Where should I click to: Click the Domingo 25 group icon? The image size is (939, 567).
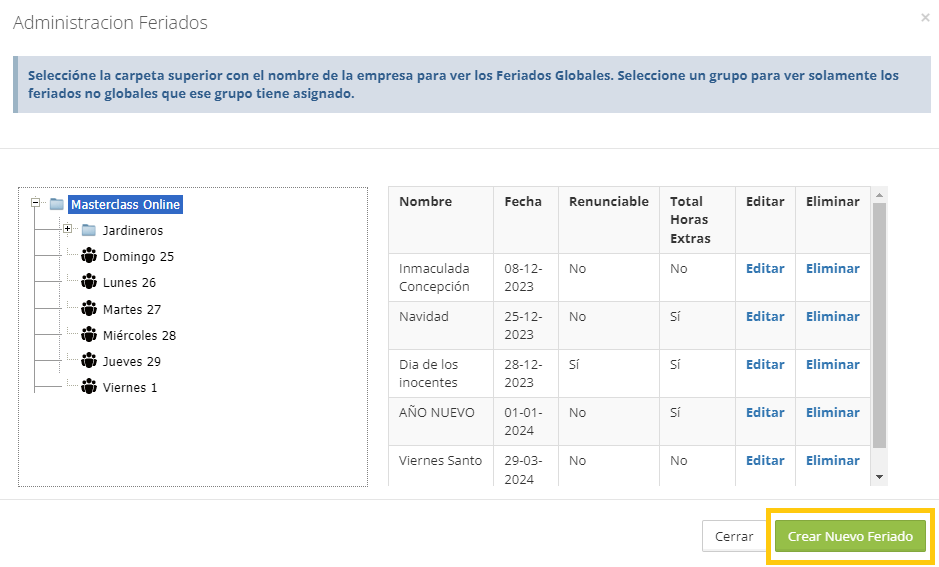point(89,257)
